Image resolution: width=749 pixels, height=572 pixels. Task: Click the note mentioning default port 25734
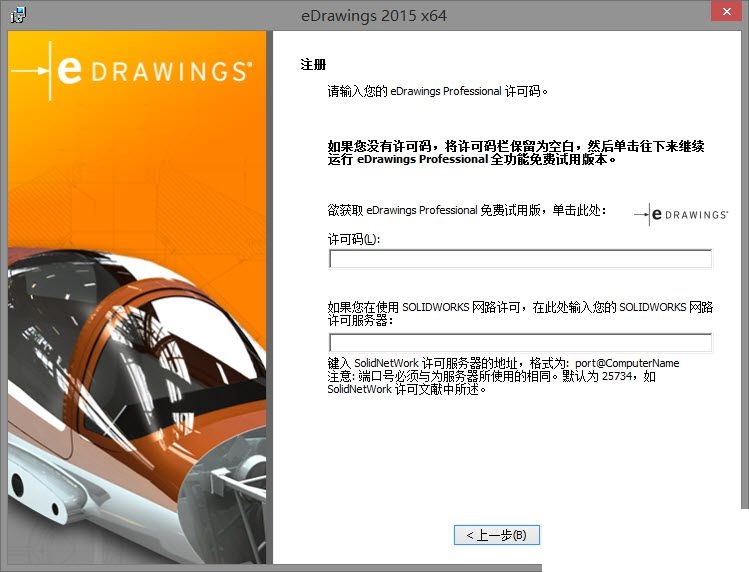(x=491, y=377)
